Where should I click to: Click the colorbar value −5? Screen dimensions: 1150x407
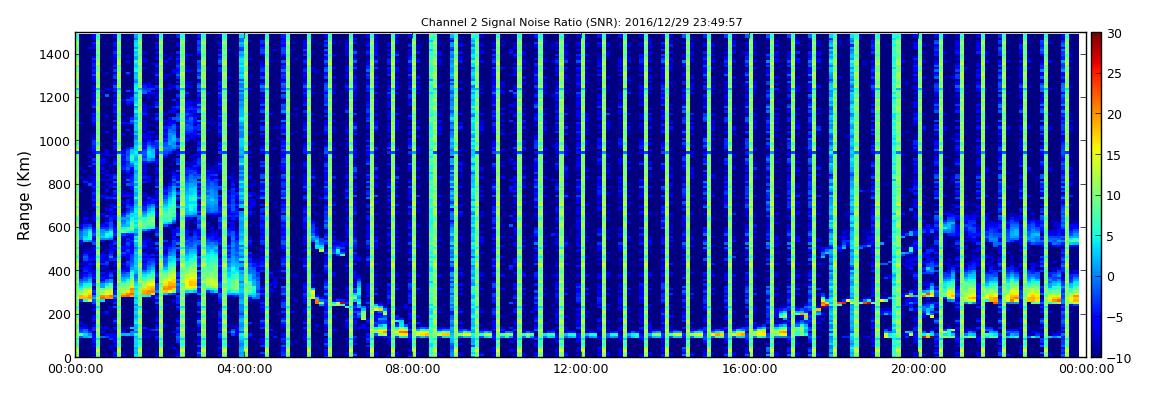point(1114,318)
